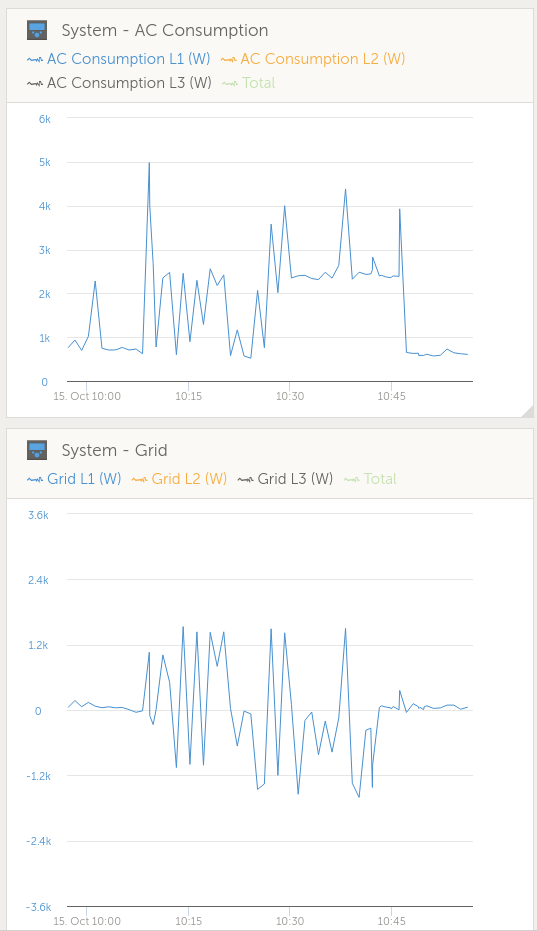Image resolution: width=537 pixels, height=931 pixels.
Task: Click the 10:45 marker on AC Consumption axis
Action: 391,396
